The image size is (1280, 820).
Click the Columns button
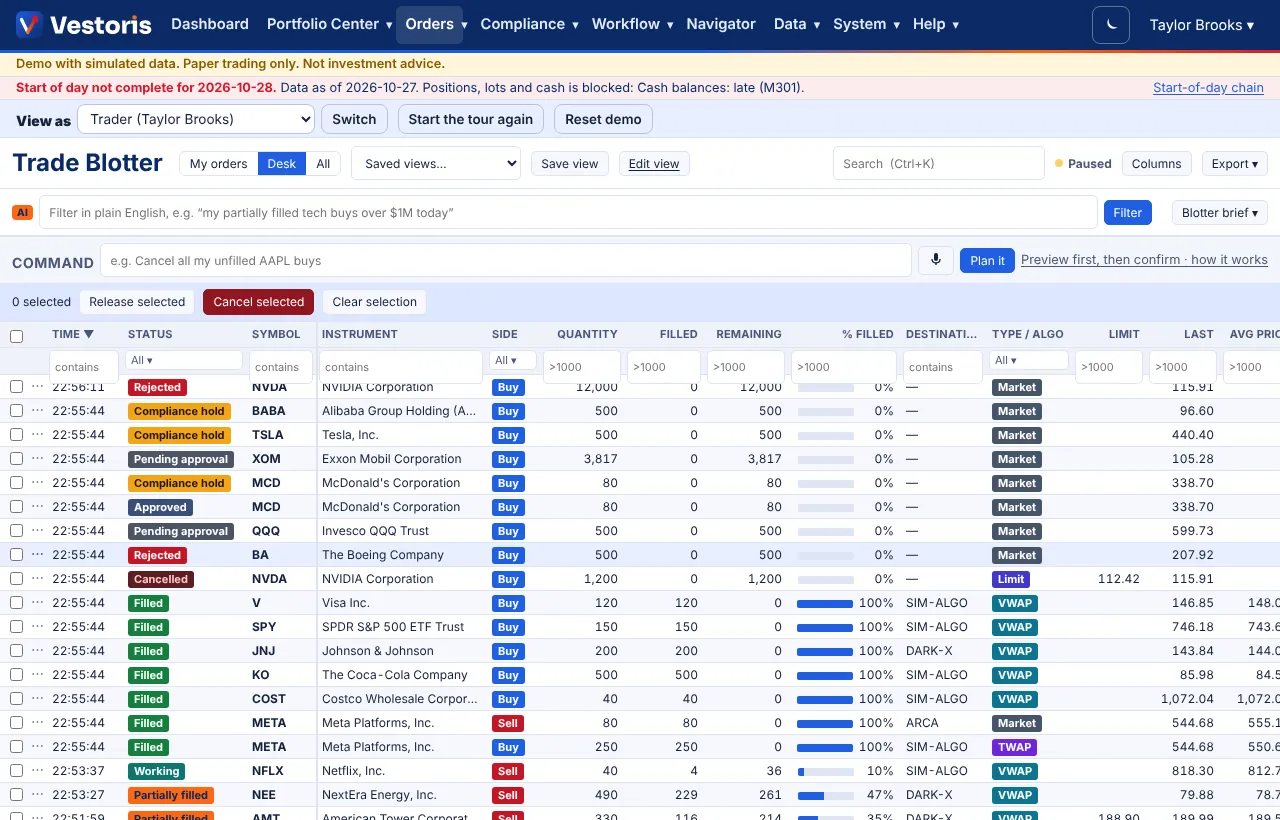click(x=1156, y=164)
